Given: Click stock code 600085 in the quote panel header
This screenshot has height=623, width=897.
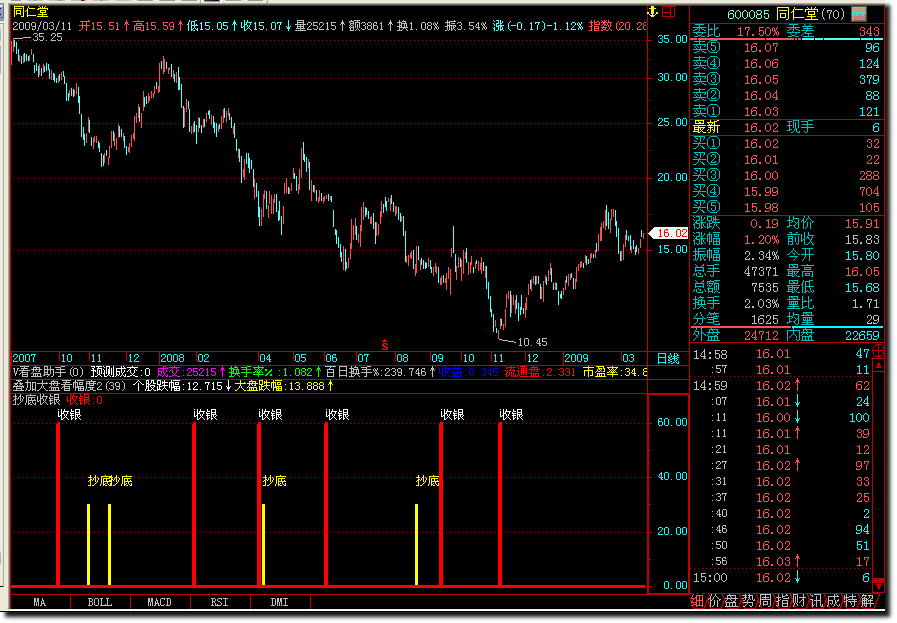Looking at the screenshot, I should click(x=748, y=14).
